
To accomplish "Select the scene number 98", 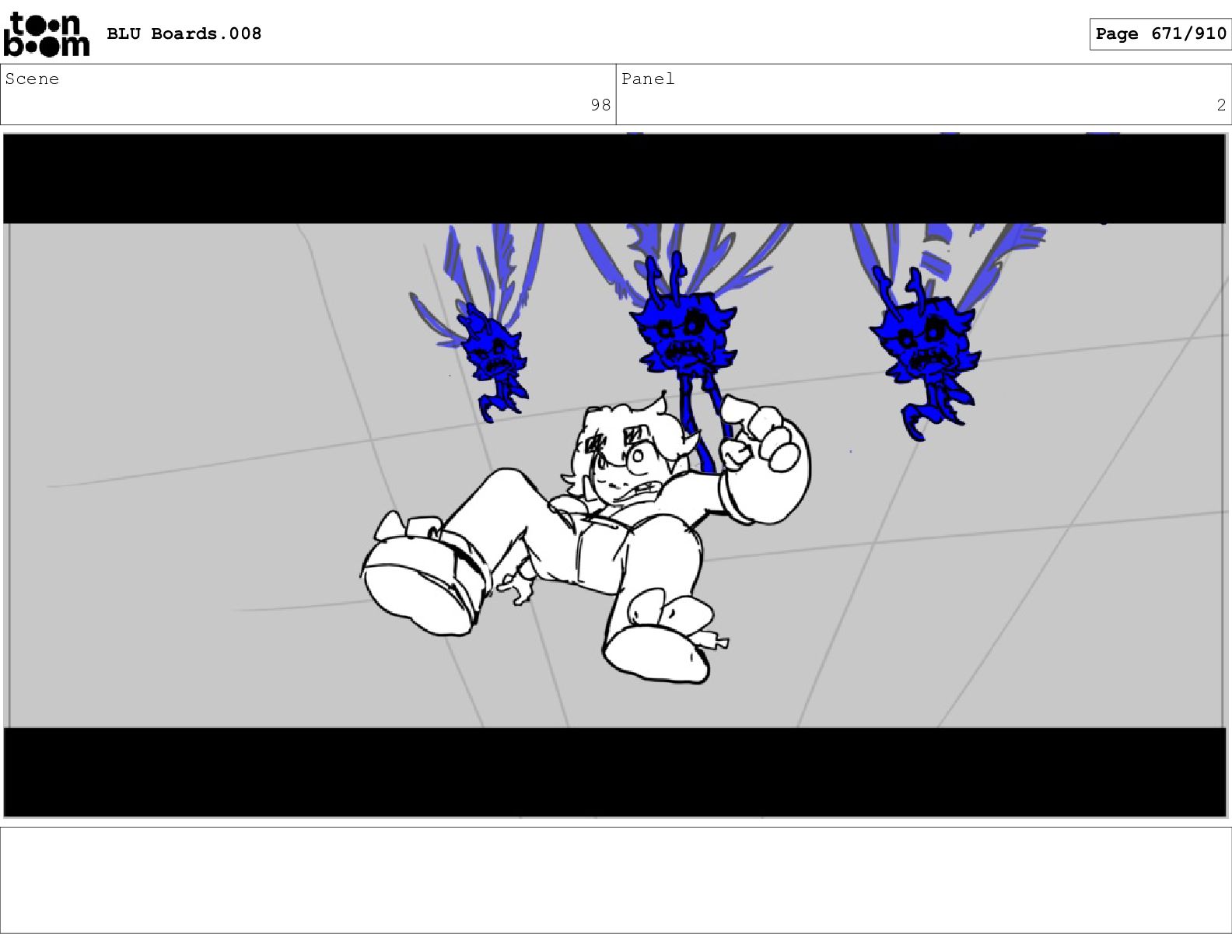I will [x=600, y=105].
